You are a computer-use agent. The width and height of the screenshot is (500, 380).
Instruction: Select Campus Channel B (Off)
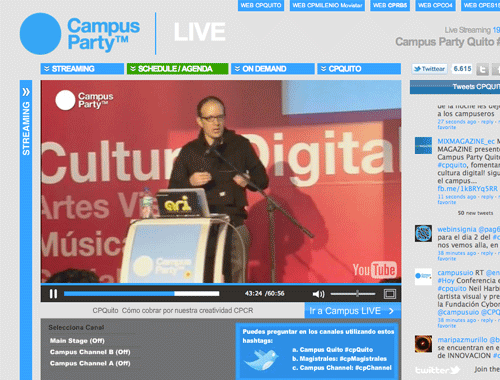point(90,352)
